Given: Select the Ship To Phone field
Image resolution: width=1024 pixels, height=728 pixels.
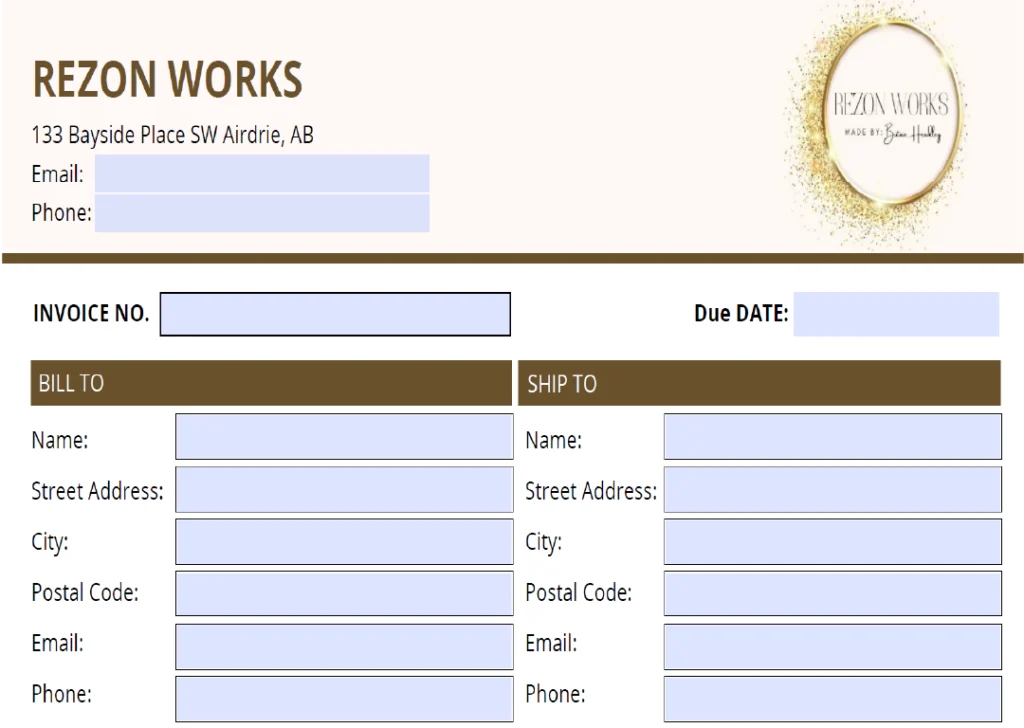Looking at the screenshot, I should [832, 698].
